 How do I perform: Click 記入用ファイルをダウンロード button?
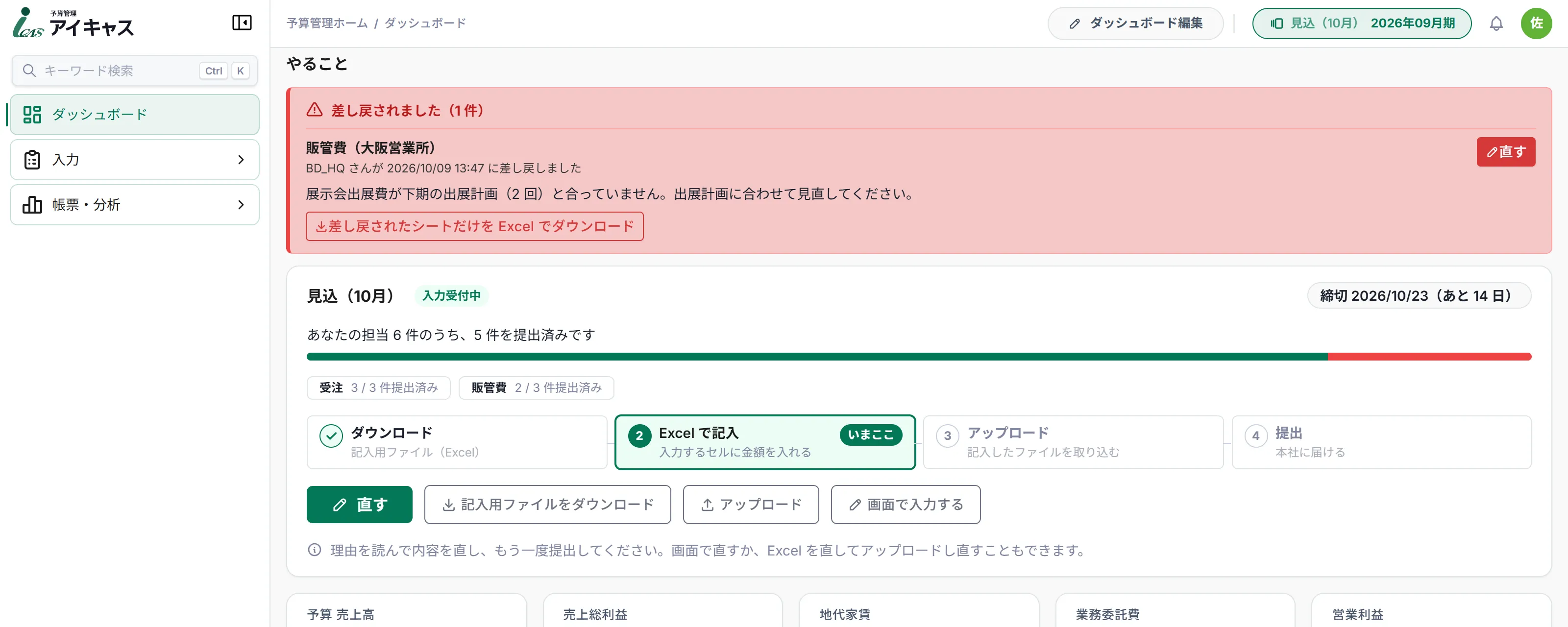coord(547,504)
